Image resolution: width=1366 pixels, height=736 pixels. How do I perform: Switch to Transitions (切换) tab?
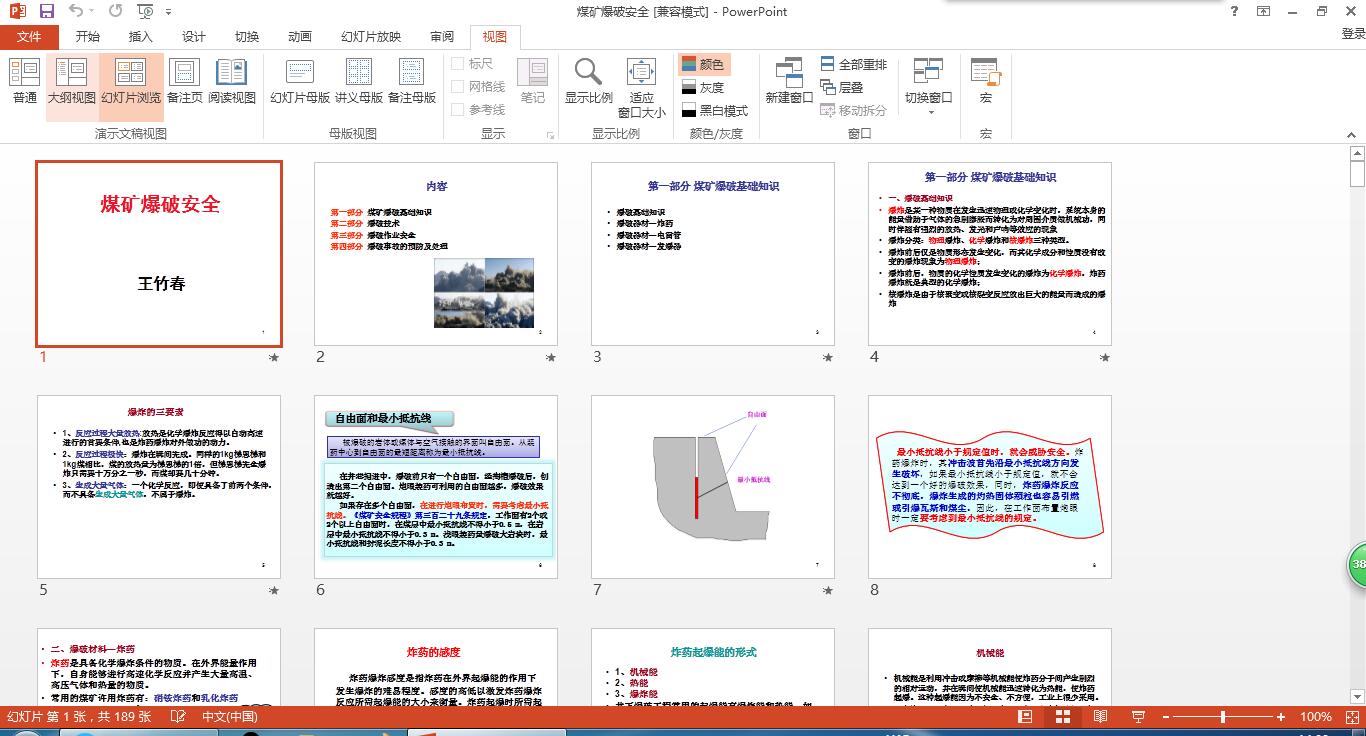pyautogui.click(x=247, y=37)
